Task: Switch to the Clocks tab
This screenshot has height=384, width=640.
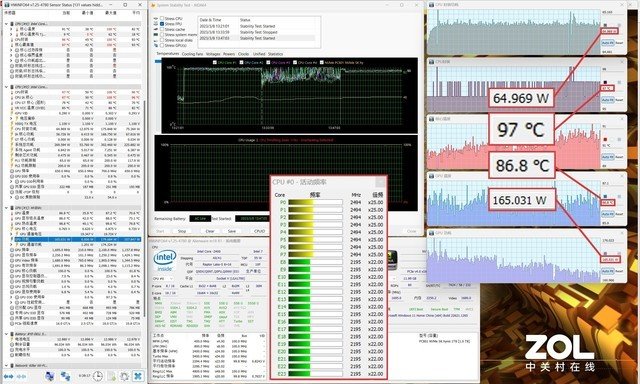Action: click(x=243, y=54)
